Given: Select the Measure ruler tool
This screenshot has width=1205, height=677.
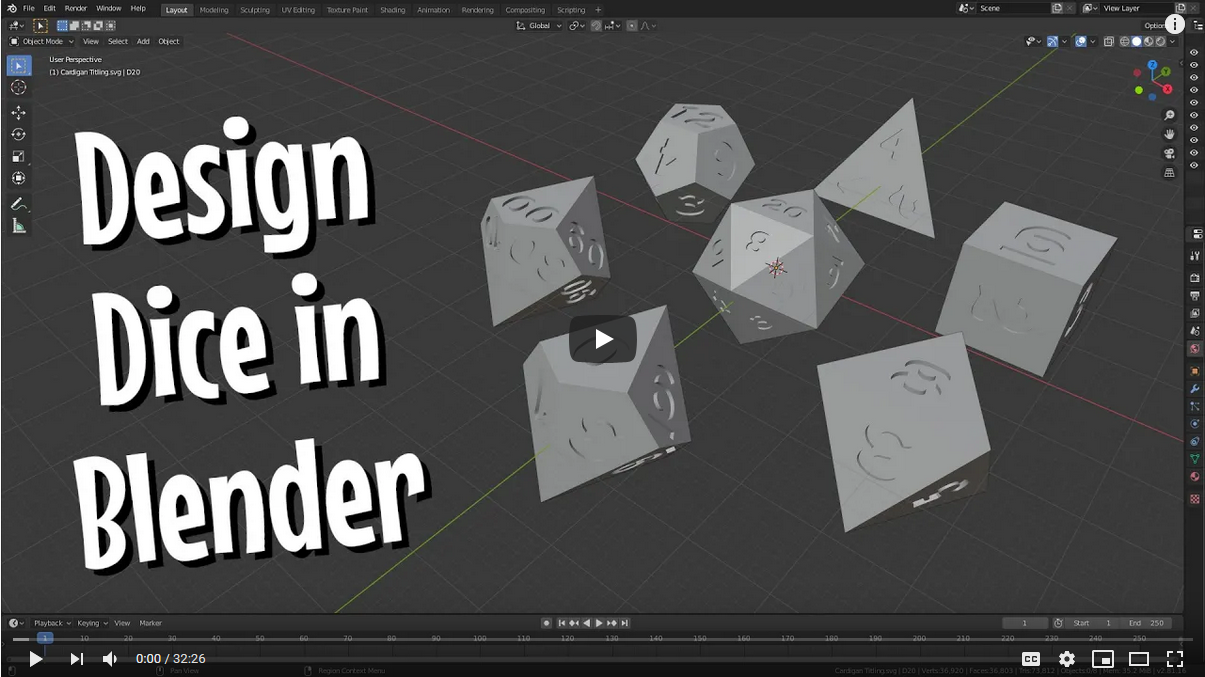Looking at the screenshot, I should [x=19, y=226].
